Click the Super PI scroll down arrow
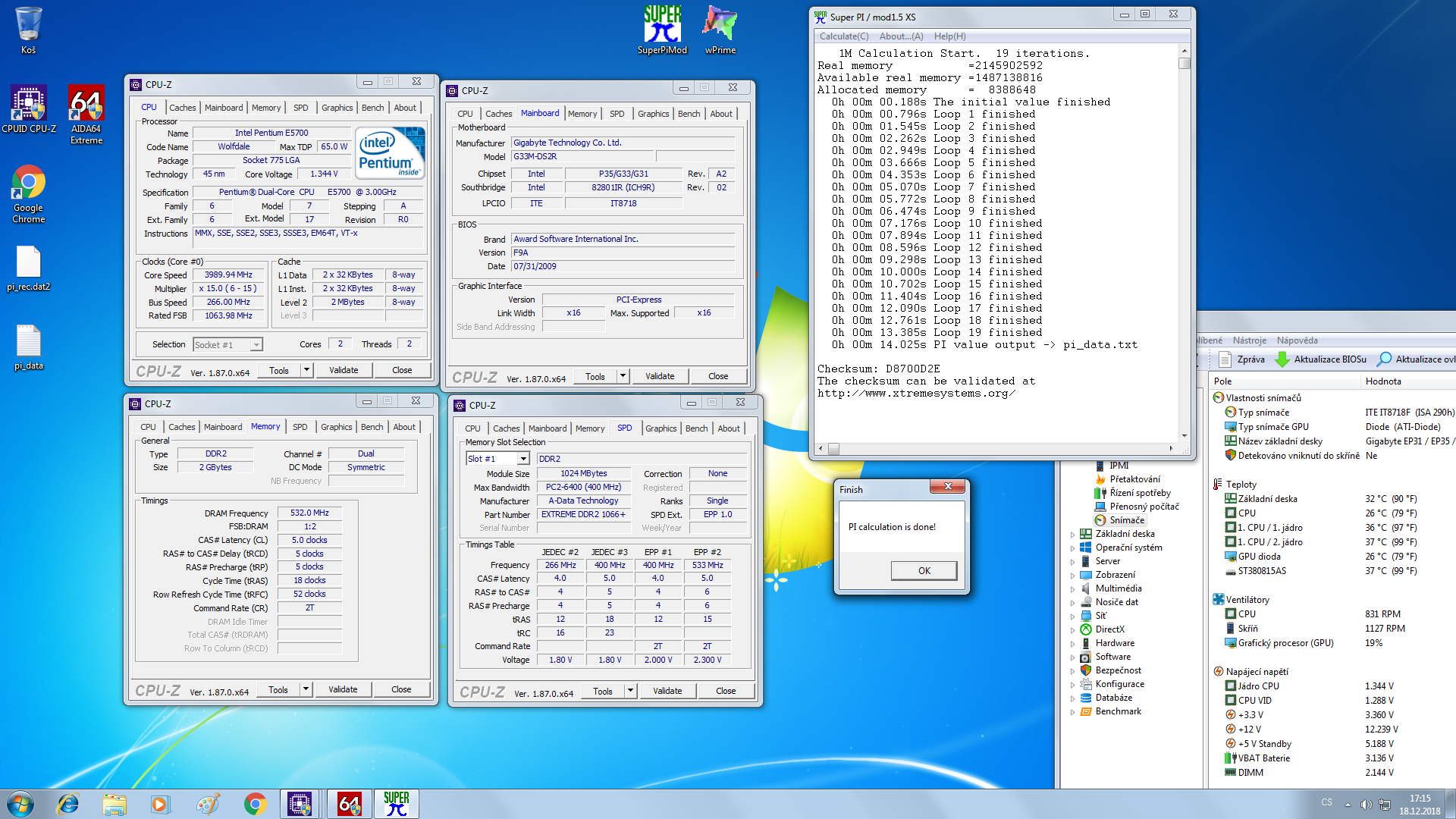Image resolution: width=1456 pixels, height=819 pixels. (1185, 436)
